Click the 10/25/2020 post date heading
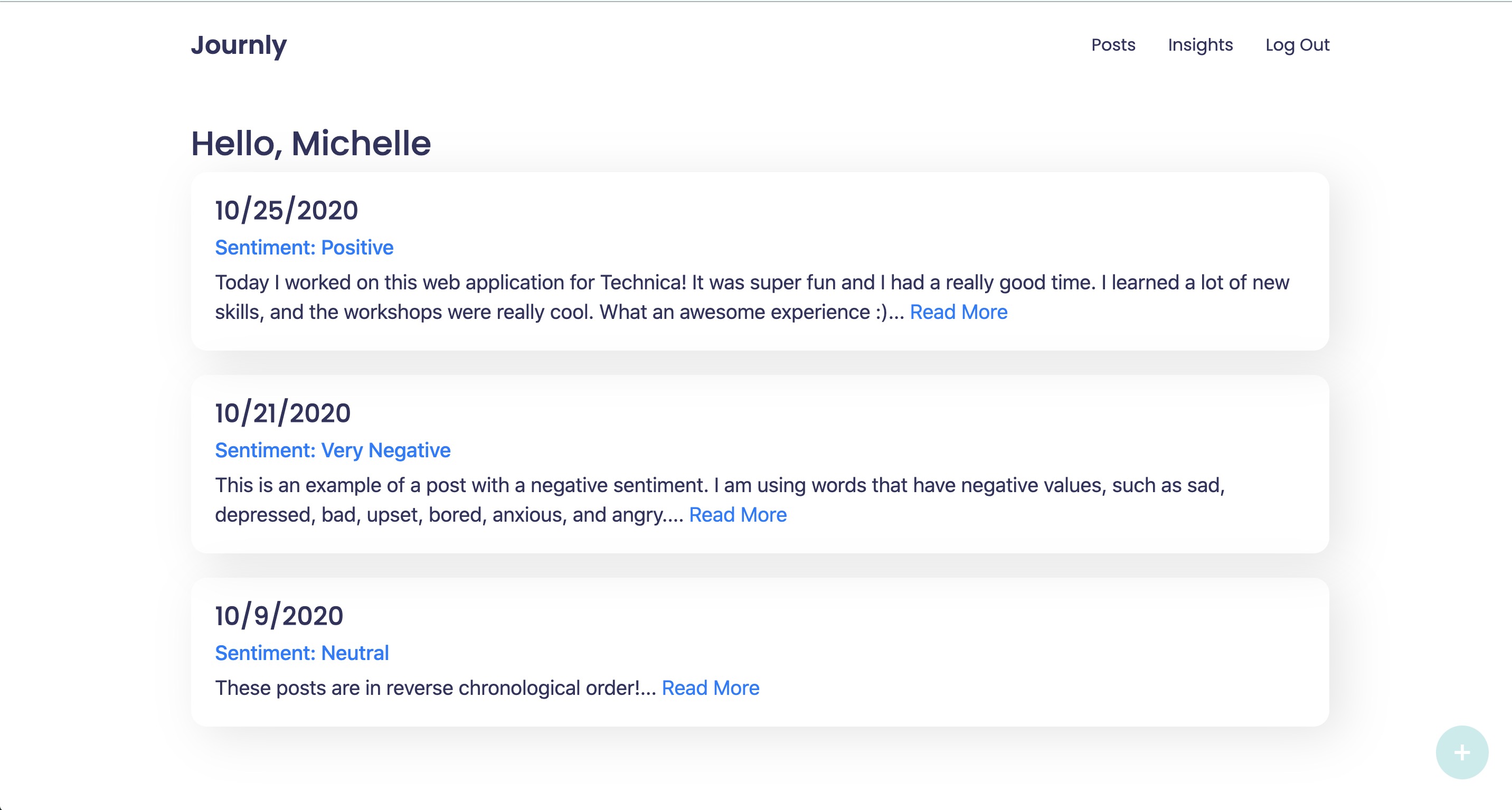 (287, 210)
